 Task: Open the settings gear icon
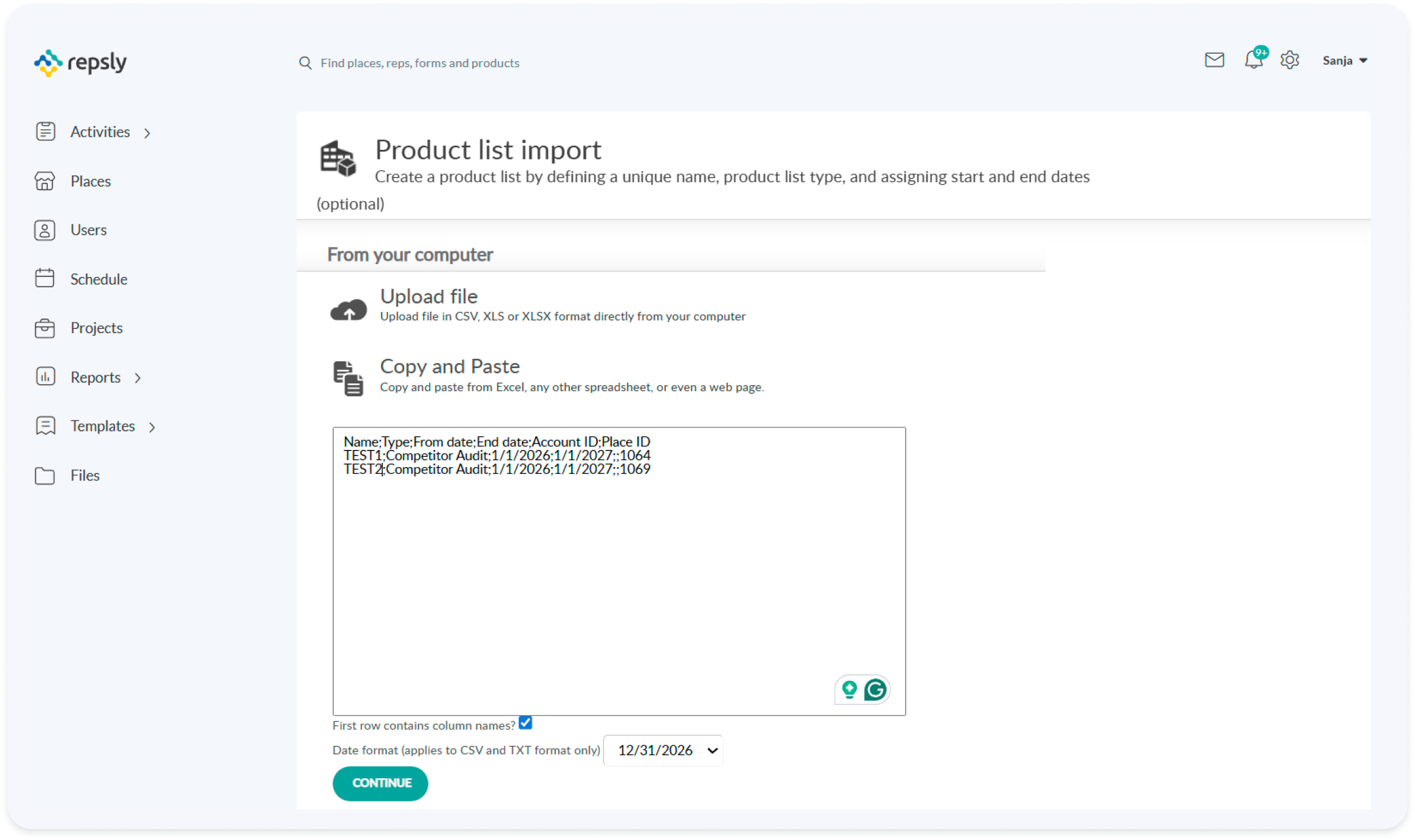point(1290,60)
